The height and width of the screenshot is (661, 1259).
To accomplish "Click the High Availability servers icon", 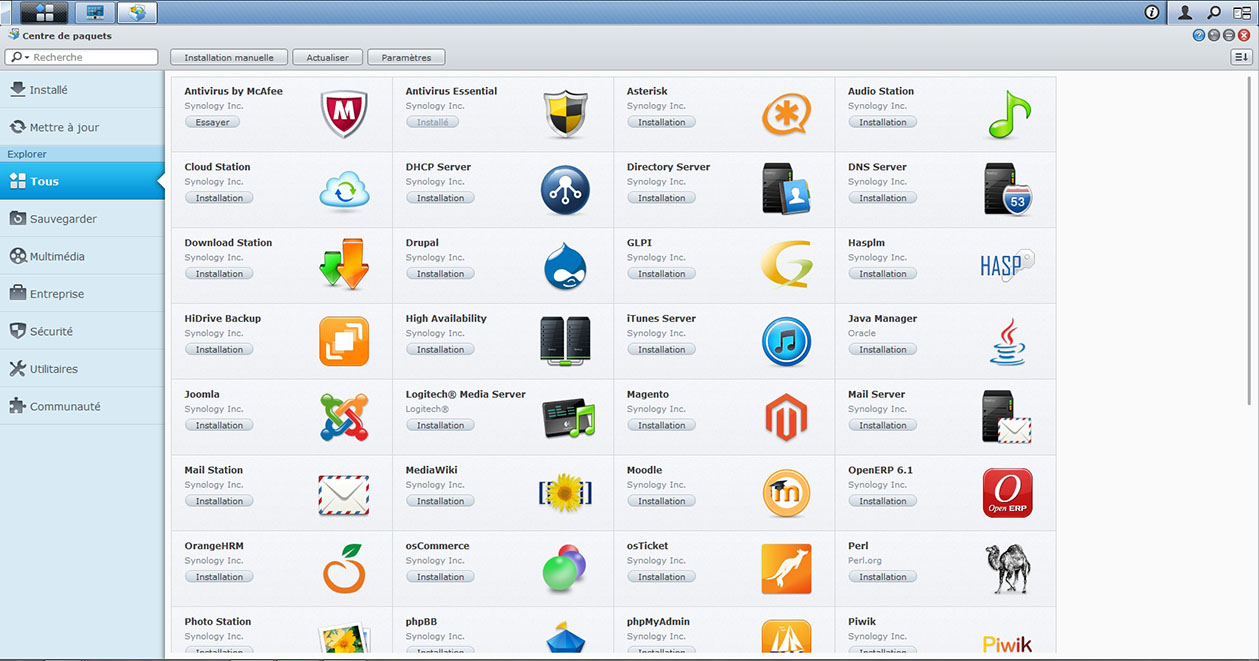I will (x=565, y=341).
